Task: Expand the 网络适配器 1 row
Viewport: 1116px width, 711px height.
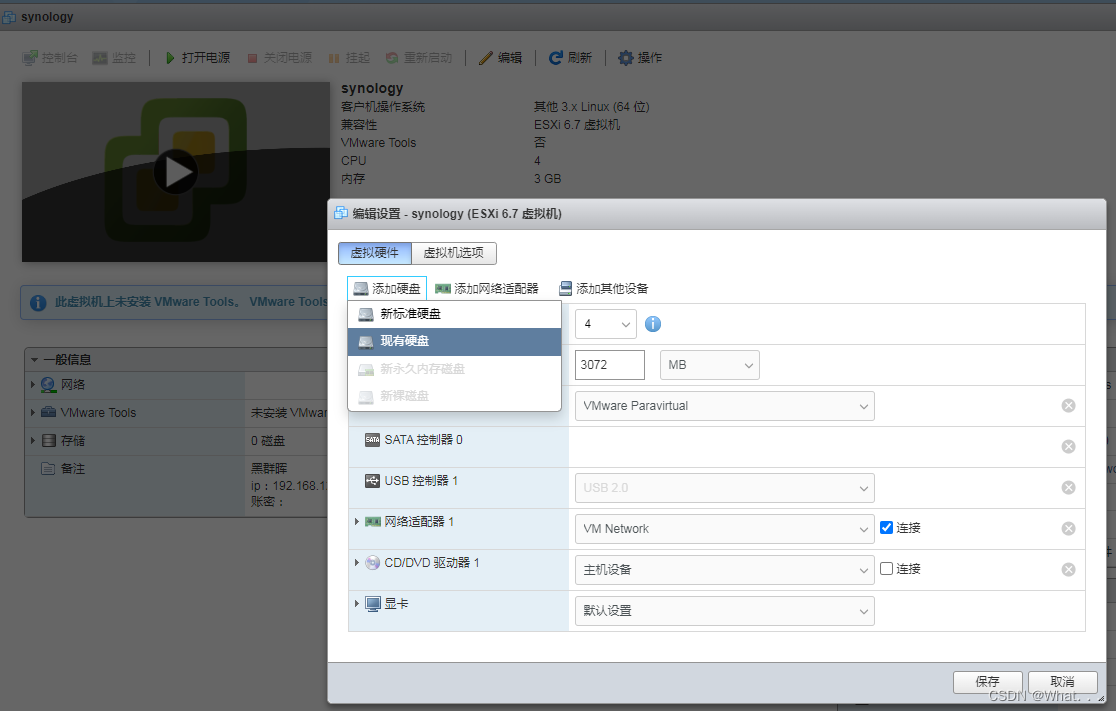Action: (x=357, y=522)
